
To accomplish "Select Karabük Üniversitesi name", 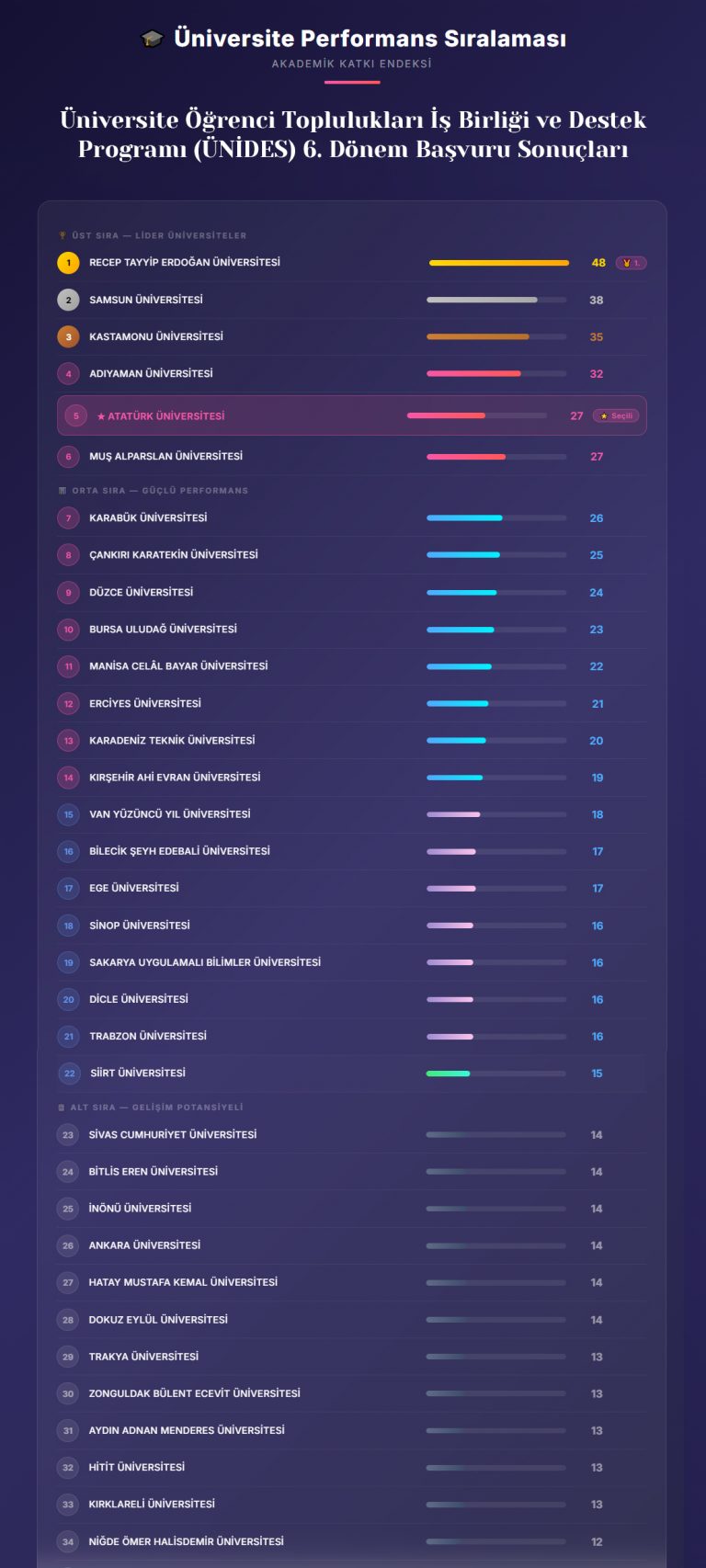I will [x=148, y=518].
